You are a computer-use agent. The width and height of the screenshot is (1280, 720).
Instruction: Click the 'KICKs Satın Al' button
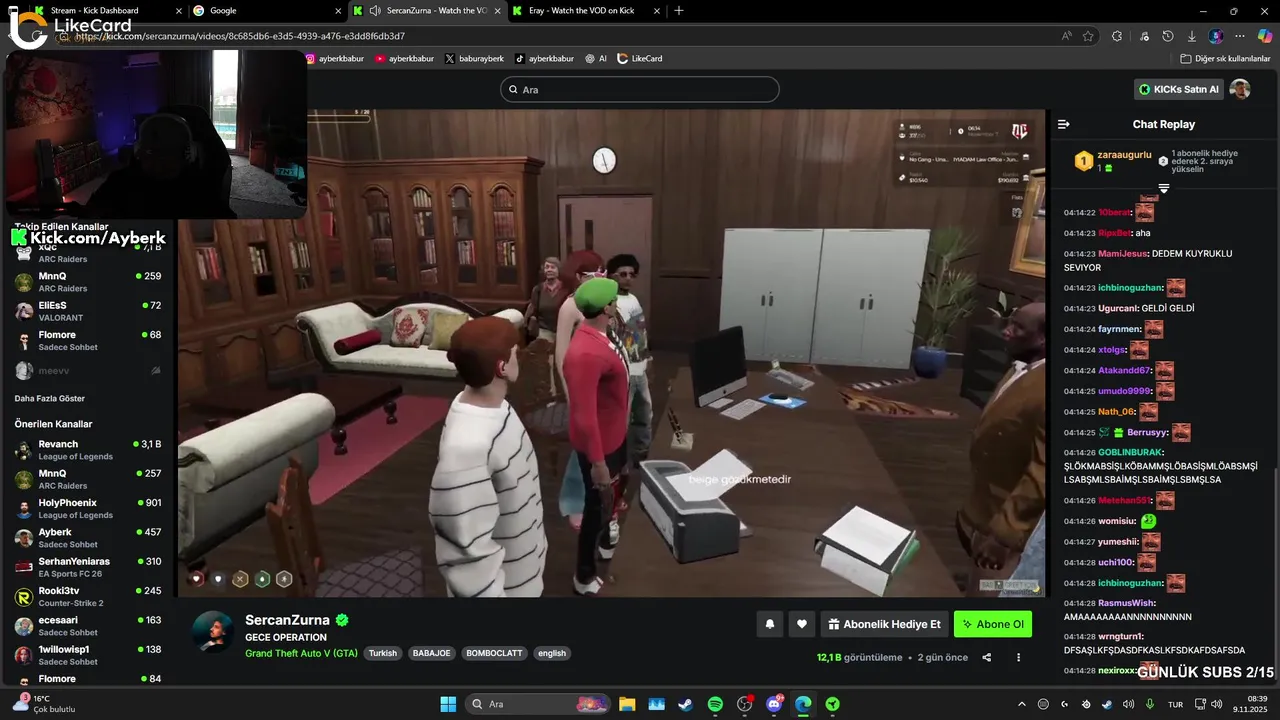1180,89
